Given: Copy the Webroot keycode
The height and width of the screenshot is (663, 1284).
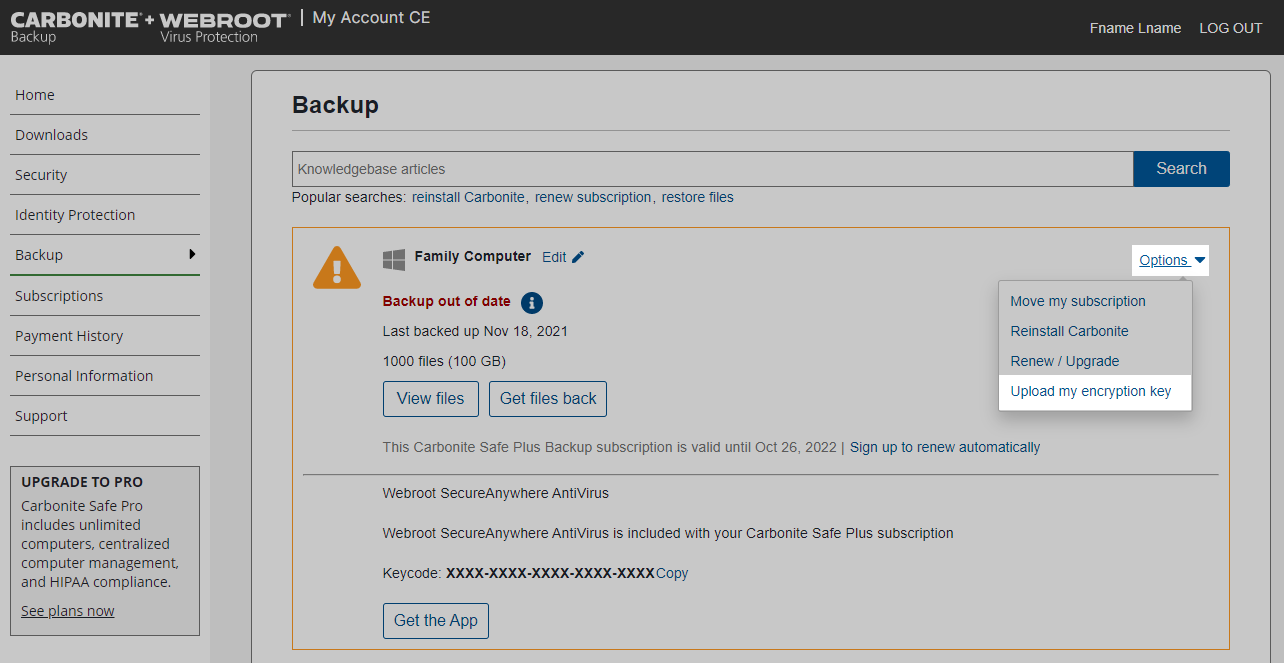Looking at the screenshot, I should pos(672,573).
